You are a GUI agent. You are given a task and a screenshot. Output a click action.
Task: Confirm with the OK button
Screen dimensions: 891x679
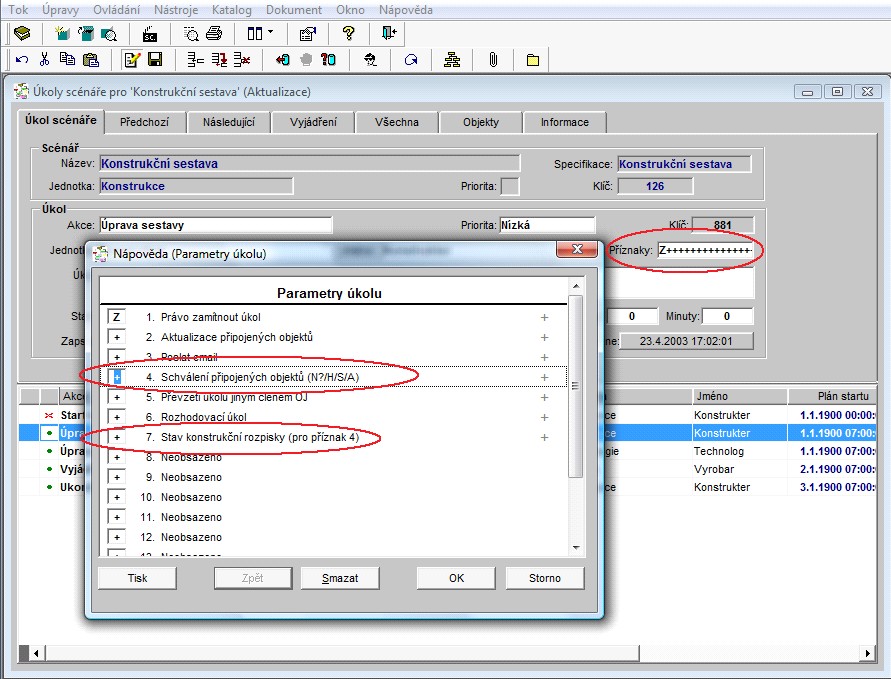[456, 578]
